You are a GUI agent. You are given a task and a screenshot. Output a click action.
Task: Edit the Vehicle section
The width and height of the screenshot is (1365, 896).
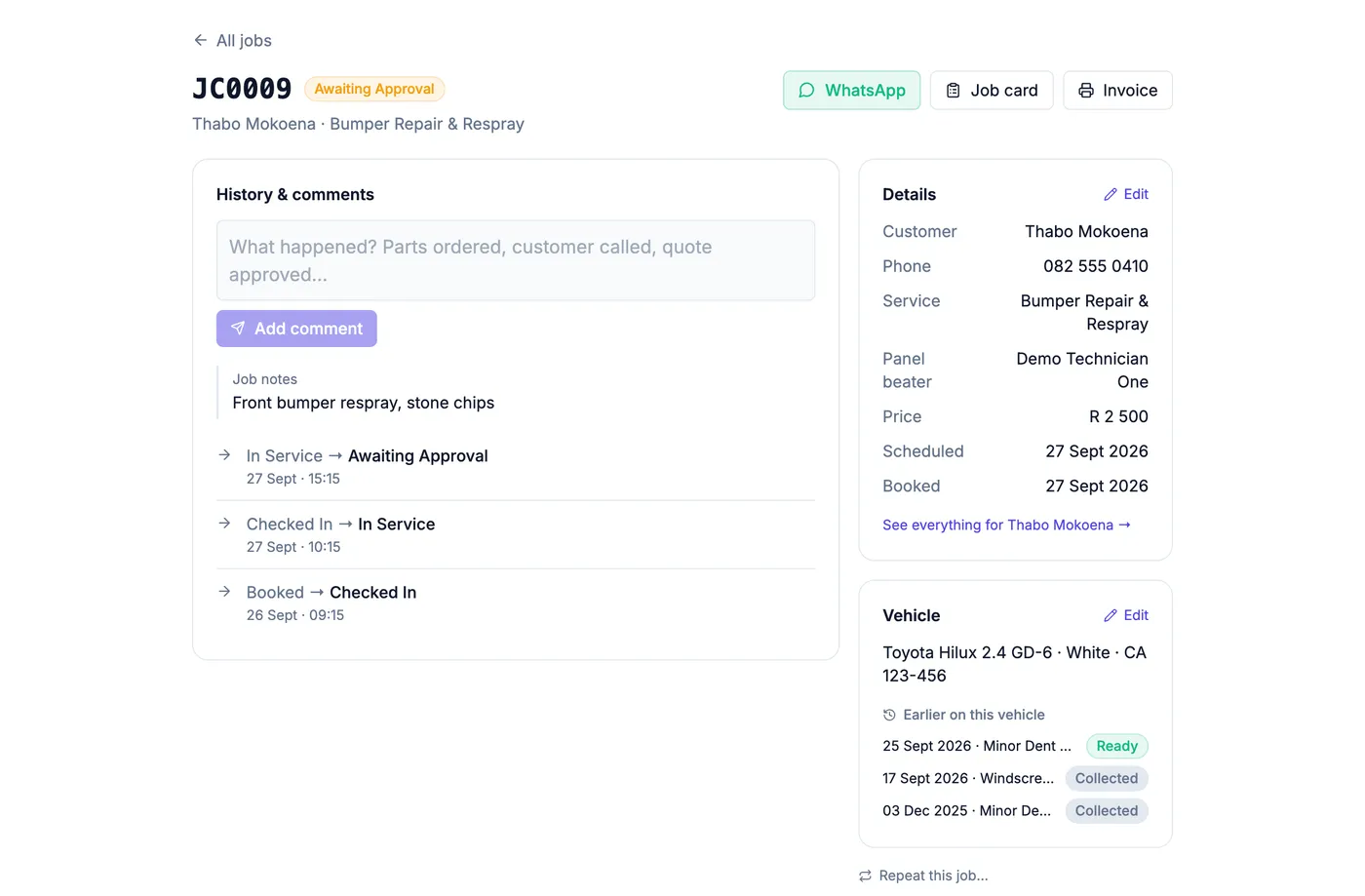[x=1126, y=616]
